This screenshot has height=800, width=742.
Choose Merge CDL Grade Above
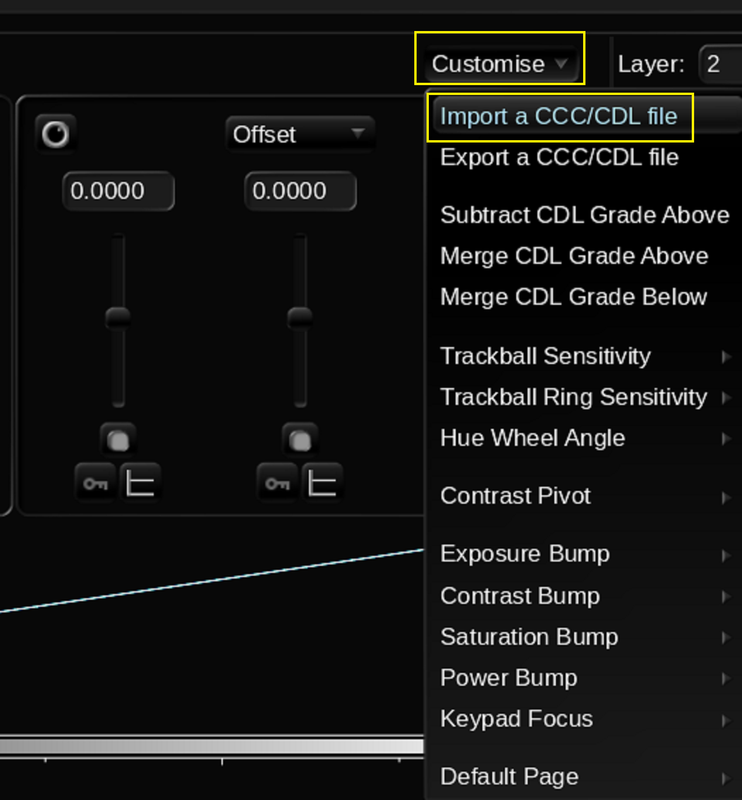(584, 256)
